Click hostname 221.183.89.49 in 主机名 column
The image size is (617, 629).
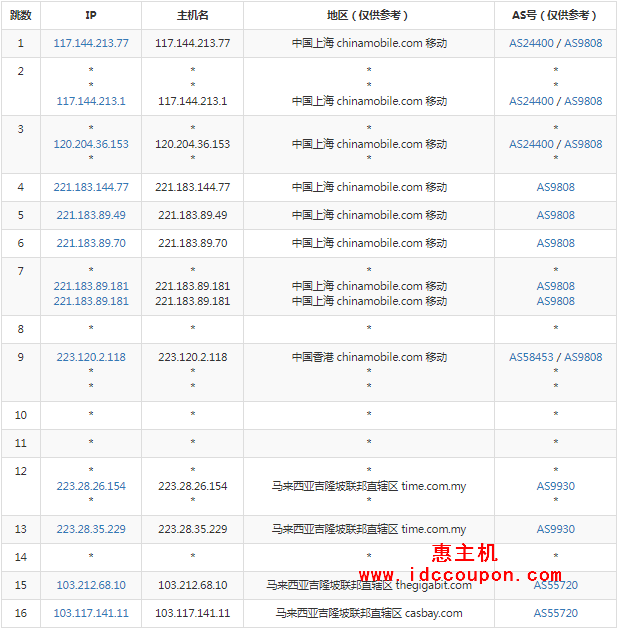click(193, 215)
